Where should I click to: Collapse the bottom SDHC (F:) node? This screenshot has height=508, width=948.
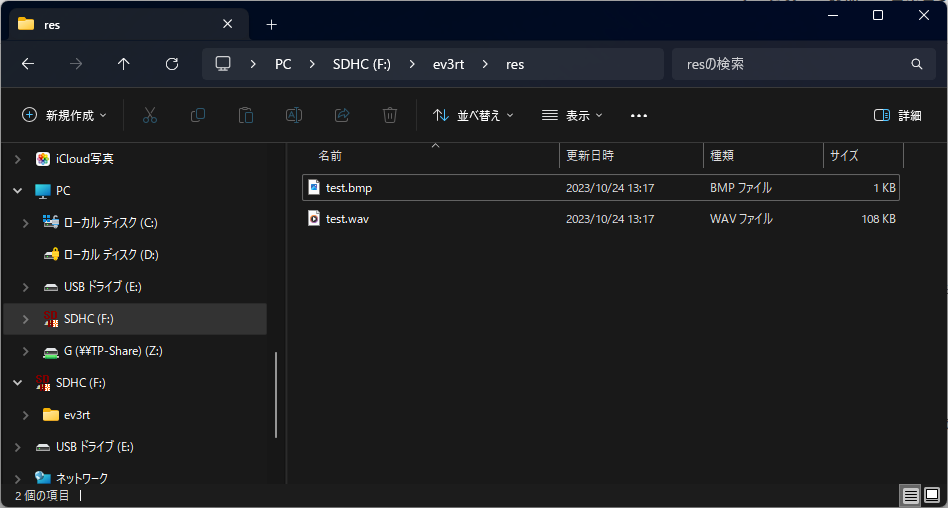pos(18,383)
